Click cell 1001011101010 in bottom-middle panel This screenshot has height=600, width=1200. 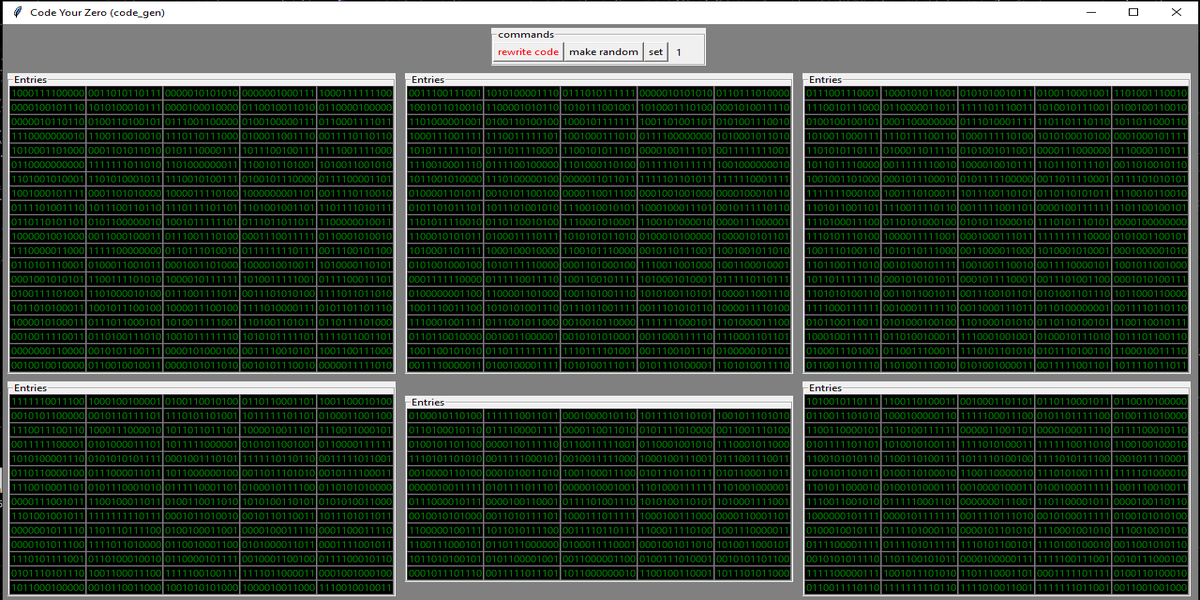(754, 415)
